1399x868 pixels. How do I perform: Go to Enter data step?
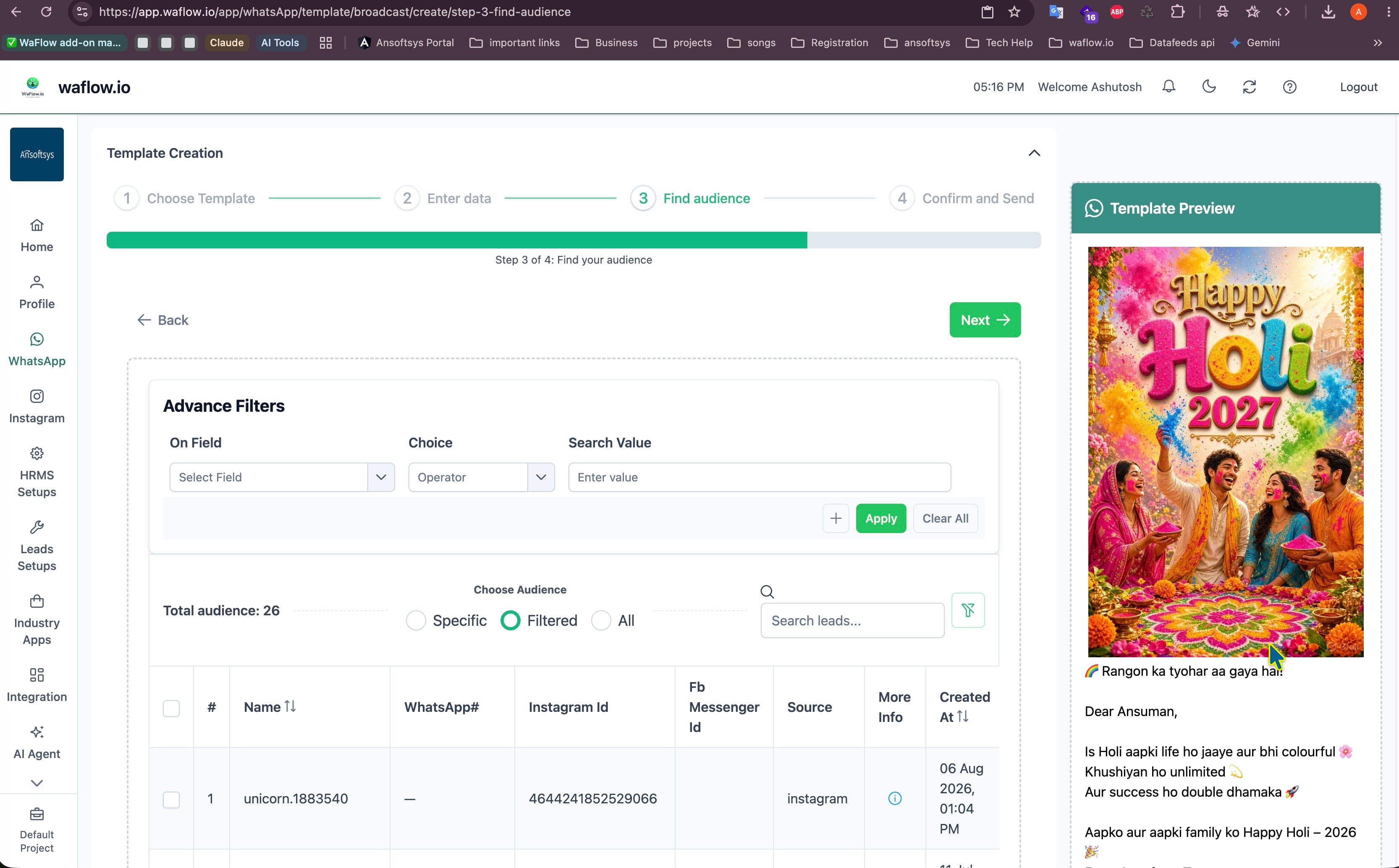(442, 198)
